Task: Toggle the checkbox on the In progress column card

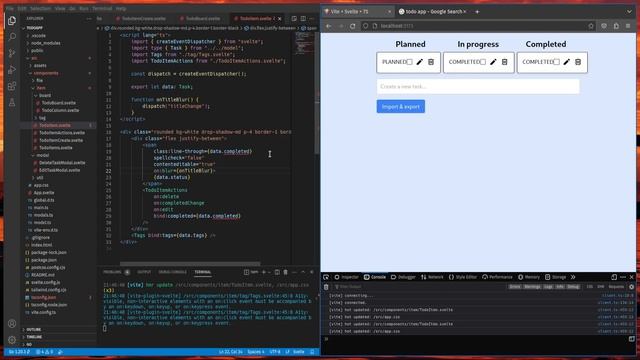Action: click(x=483, y=62)
